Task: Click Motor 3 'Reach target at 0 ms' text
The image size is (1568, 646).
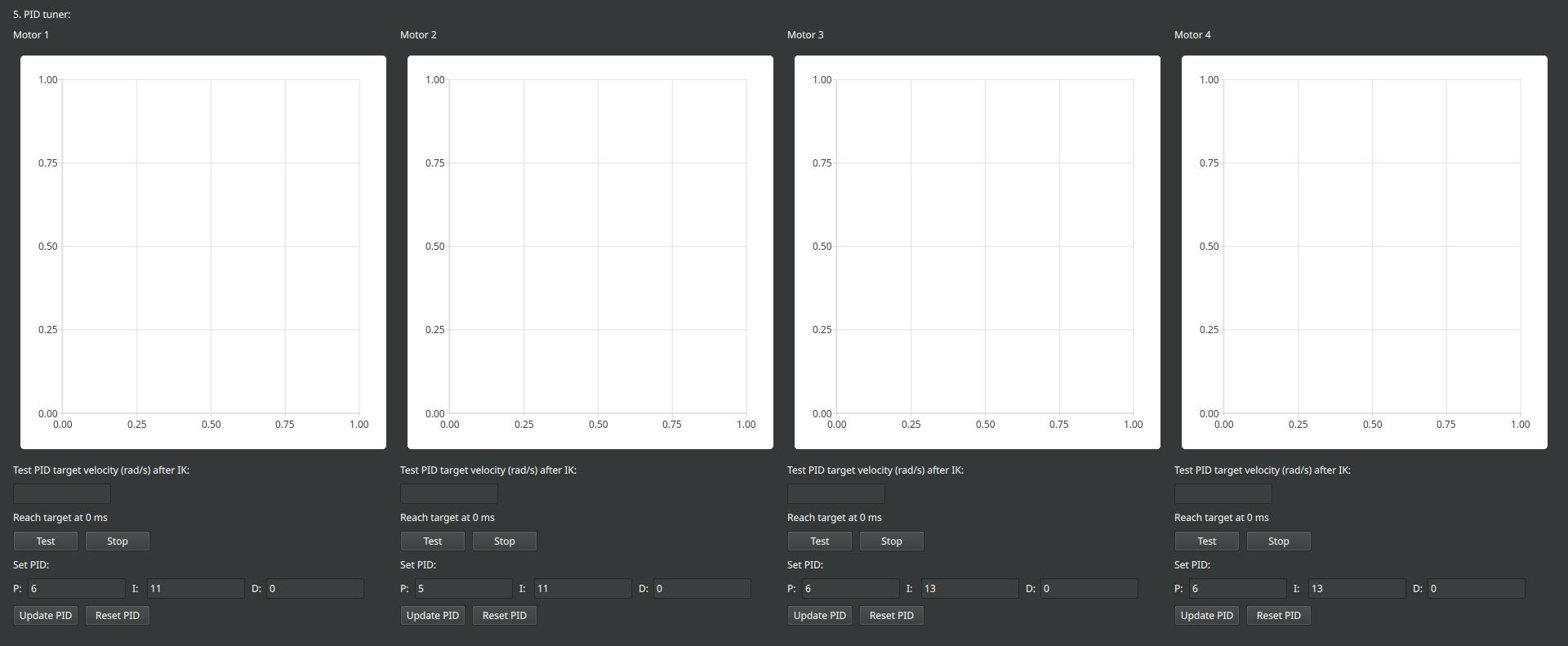Action: tap(835, 518)
